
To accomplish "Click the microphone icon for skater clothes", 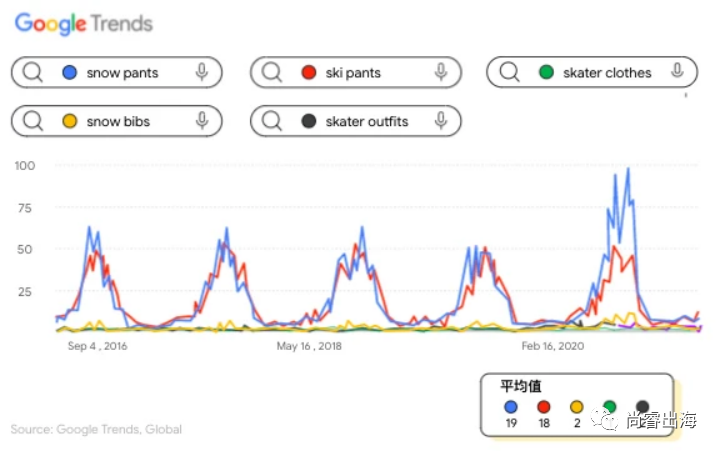I will coord(678,72).
